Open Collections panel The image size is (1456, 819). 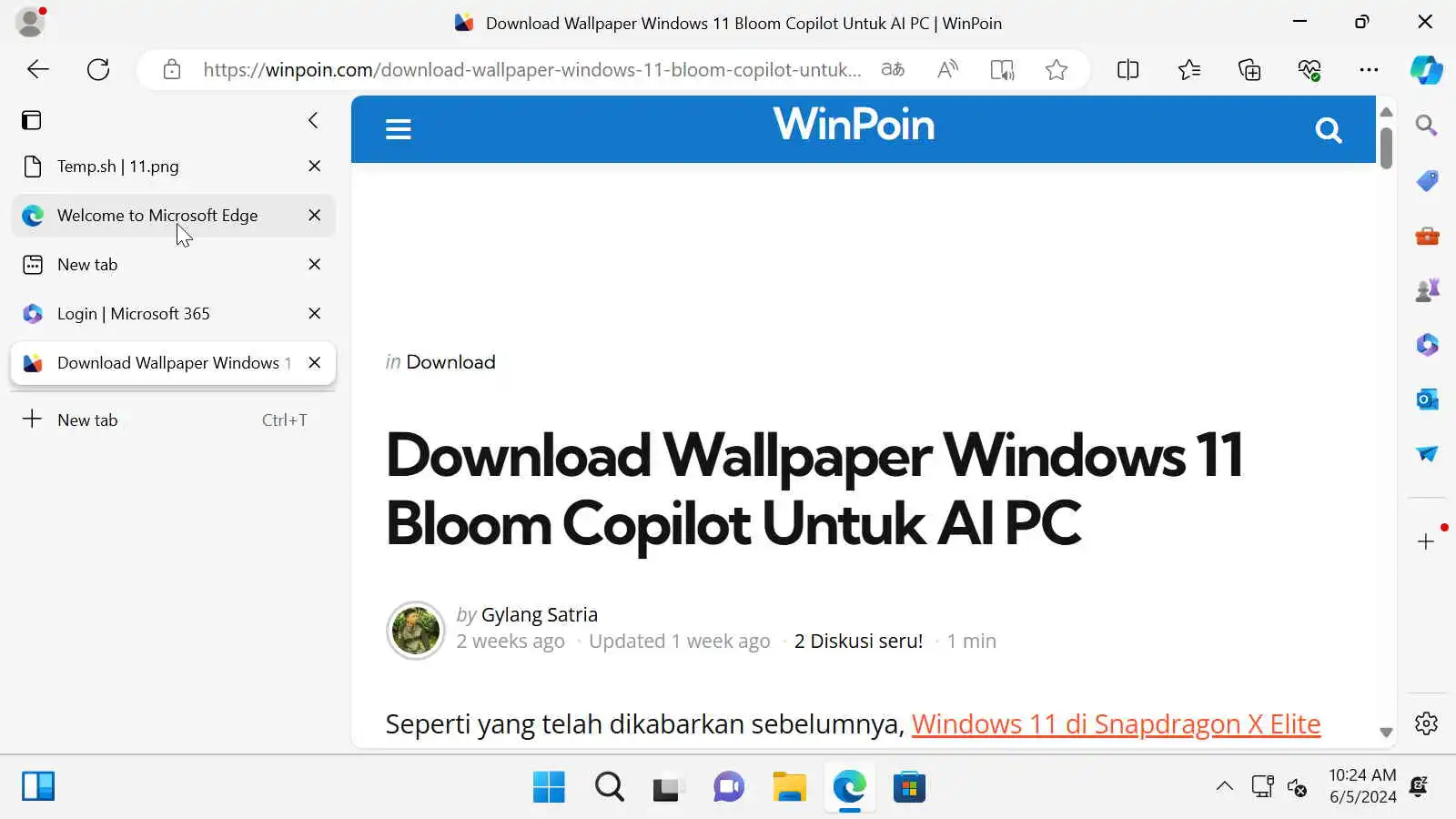(1249, 70)
